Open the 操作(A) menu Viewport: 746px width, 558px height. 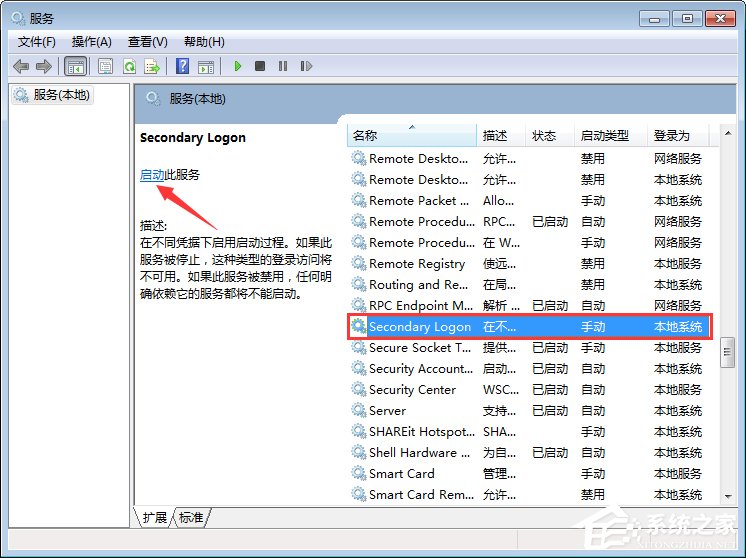point(91,42)
